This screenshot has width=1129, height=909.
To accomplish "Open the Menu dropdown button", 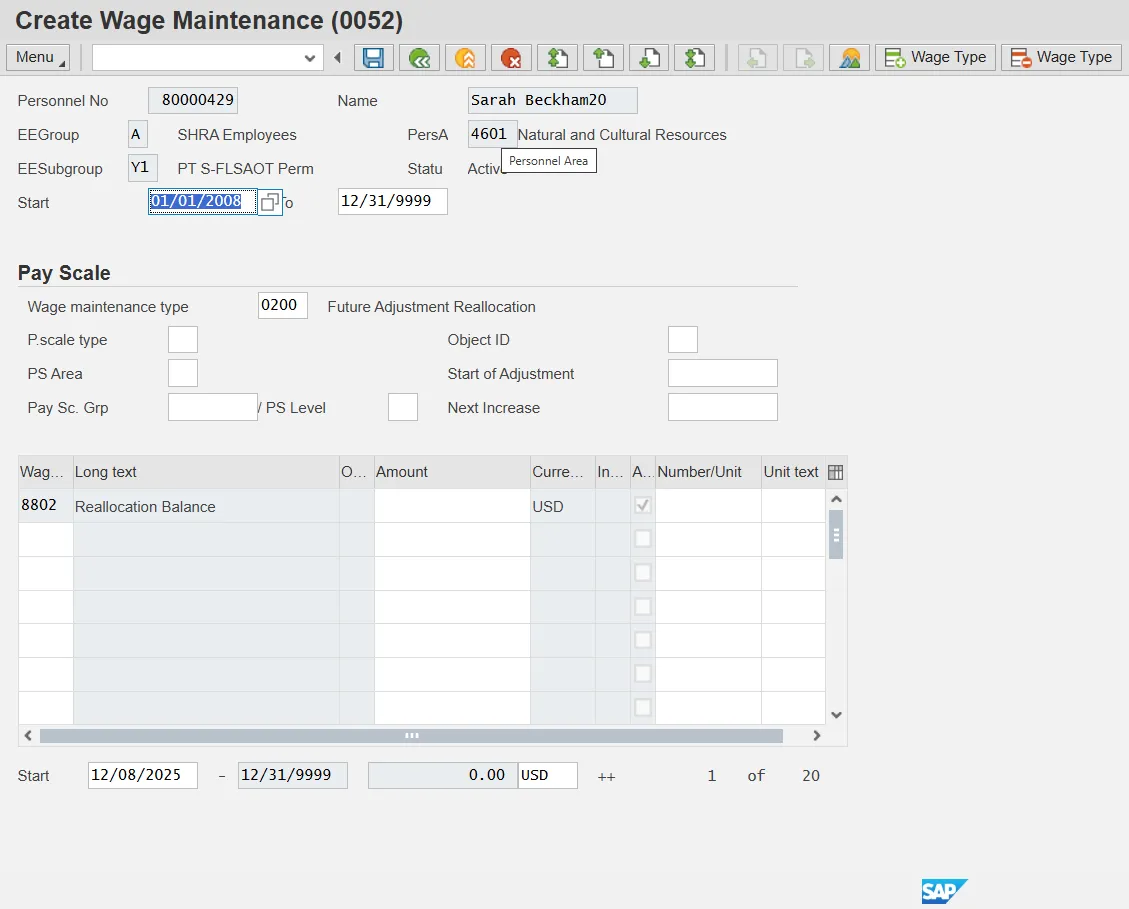I will [38, 58].
